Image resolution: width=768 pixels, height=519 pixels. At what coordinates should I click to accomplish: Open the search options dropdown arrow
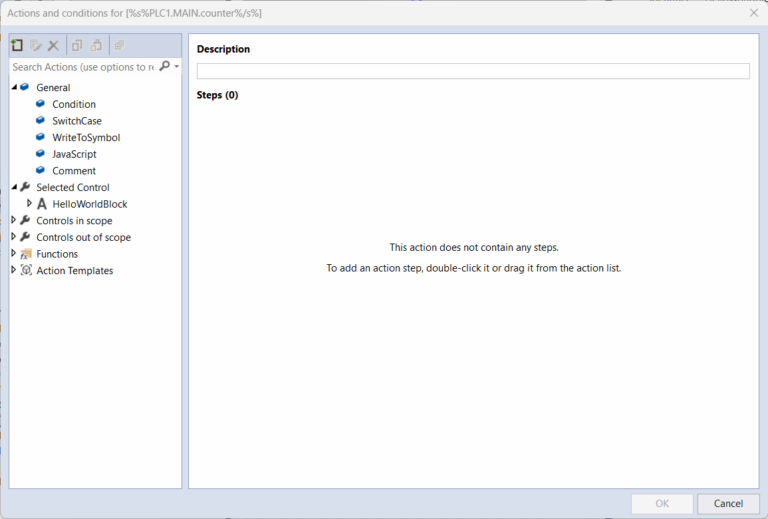[177, 67]
